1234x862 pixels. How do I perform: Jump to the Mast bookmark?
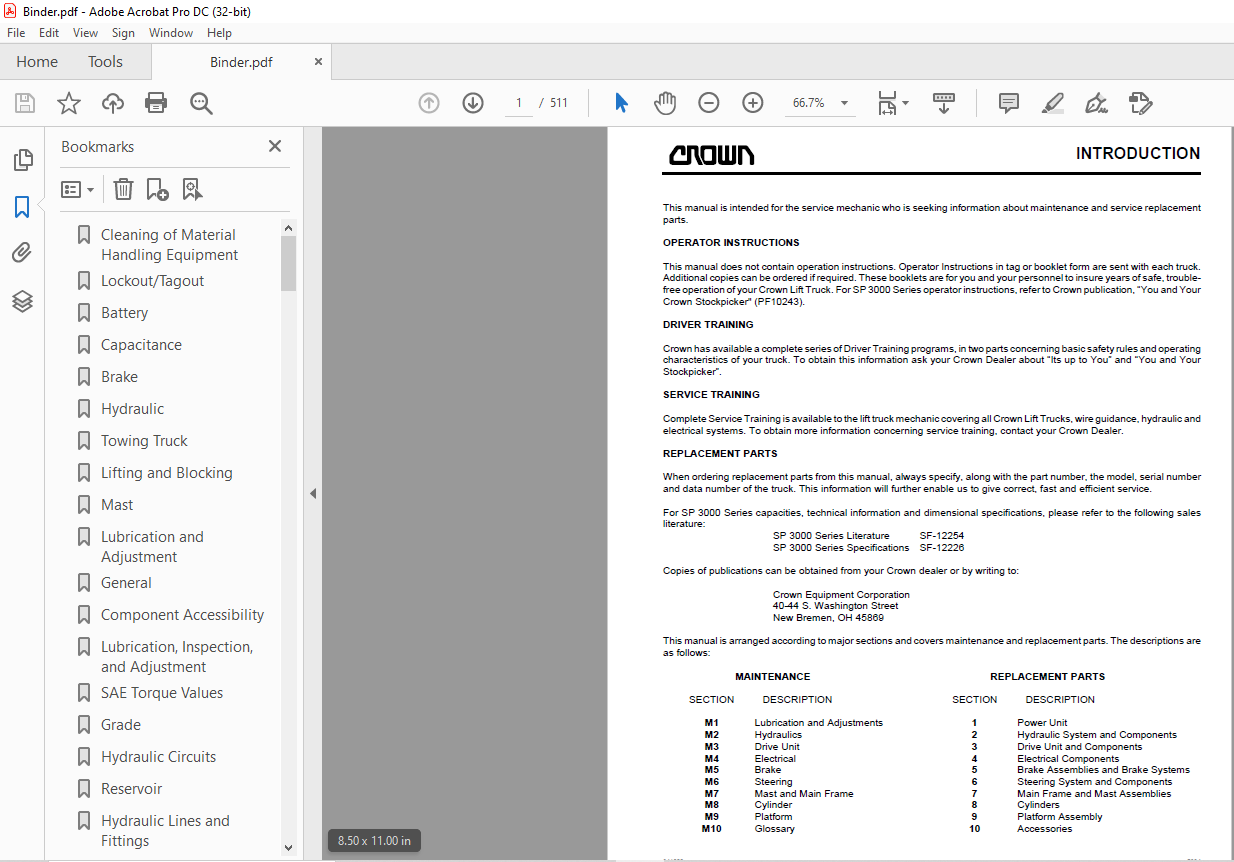coord(117,505)
